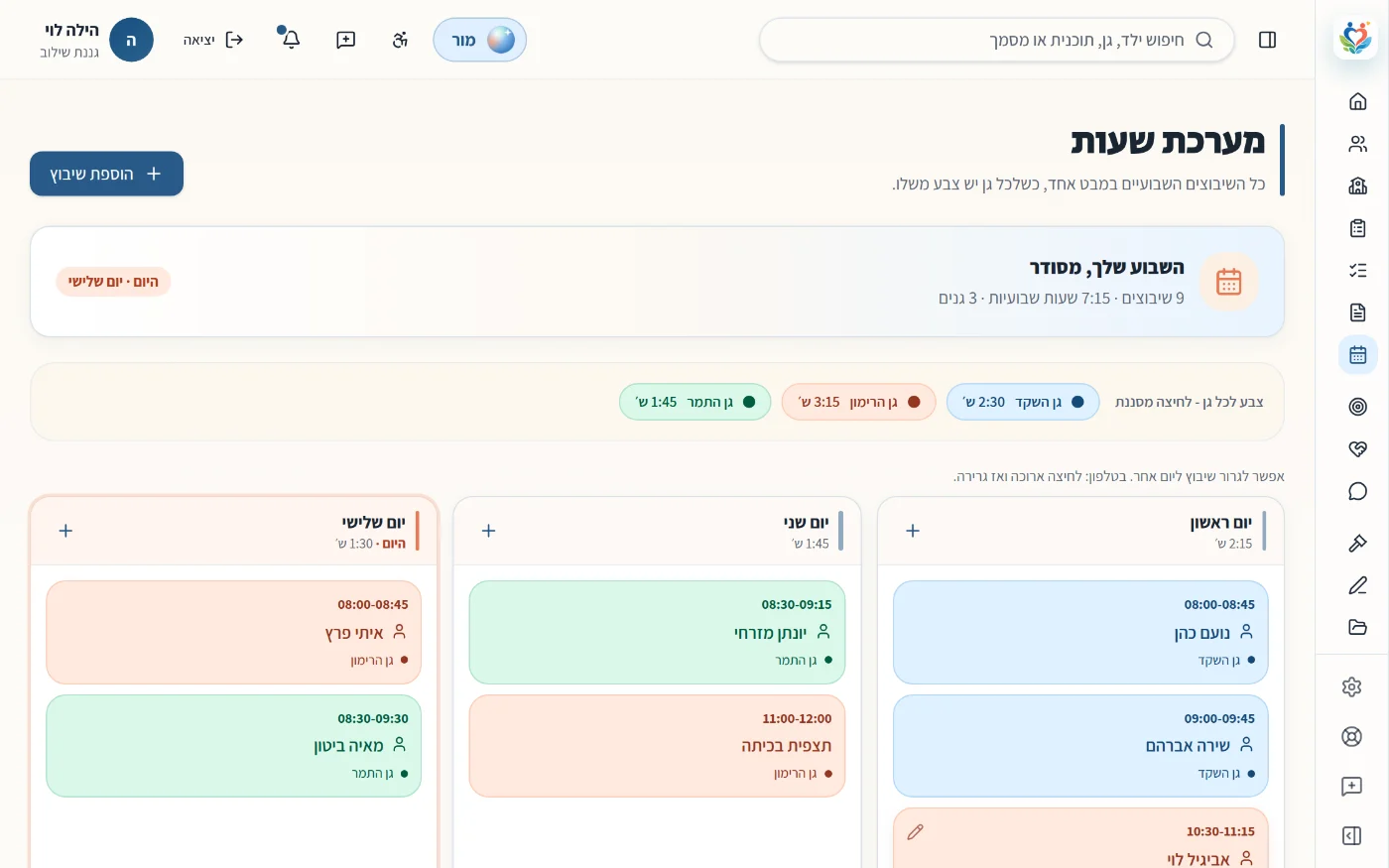The width and height of the screenshot is (1389, 868).
Task: Open notifications bell
Action: point(291,40)
